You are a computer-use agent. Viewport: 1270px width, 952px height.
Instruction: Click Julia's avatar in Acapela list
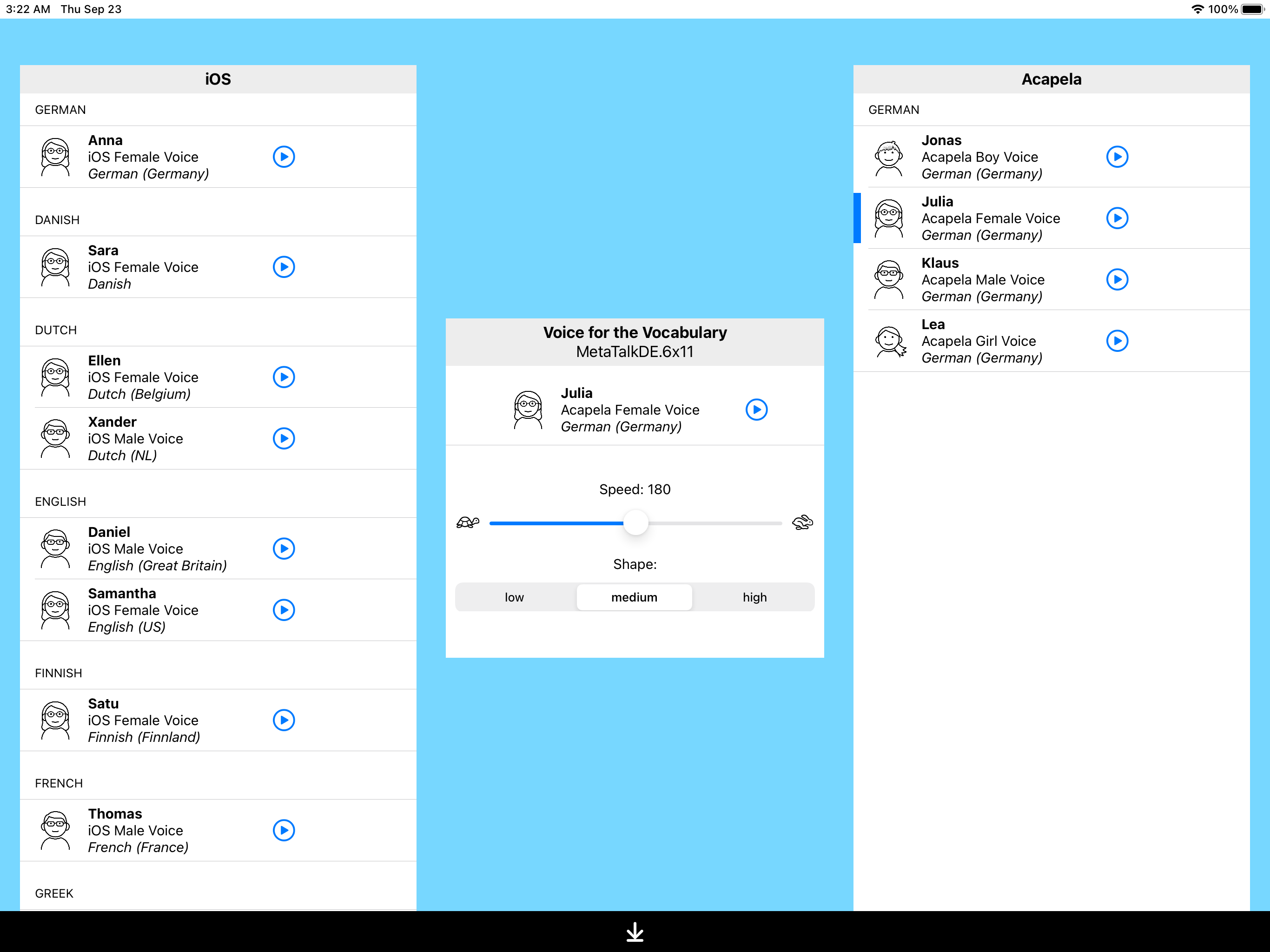889,218
